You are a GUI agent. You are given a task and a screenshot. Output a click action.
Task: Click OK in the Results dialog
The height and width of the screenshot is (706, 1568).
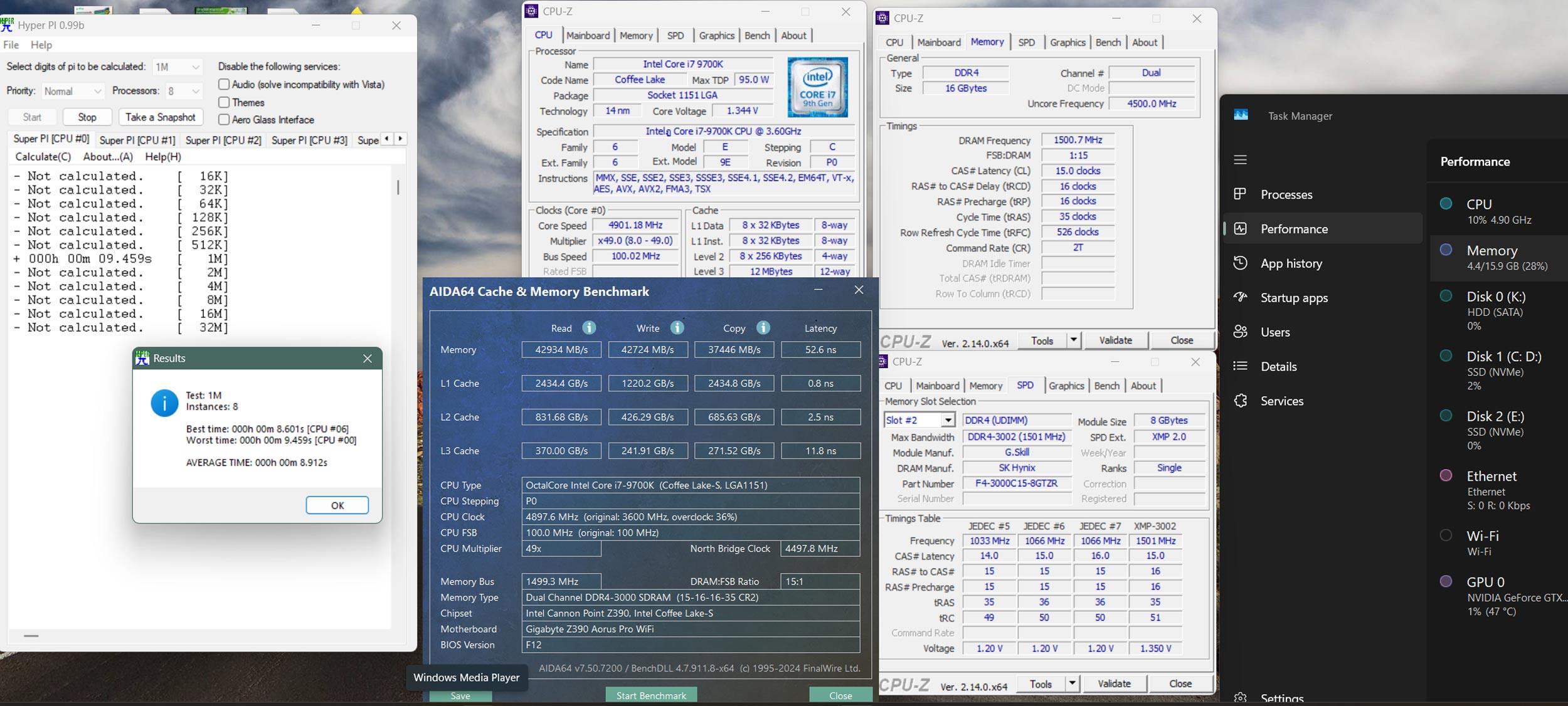click(x=337, y=505)
